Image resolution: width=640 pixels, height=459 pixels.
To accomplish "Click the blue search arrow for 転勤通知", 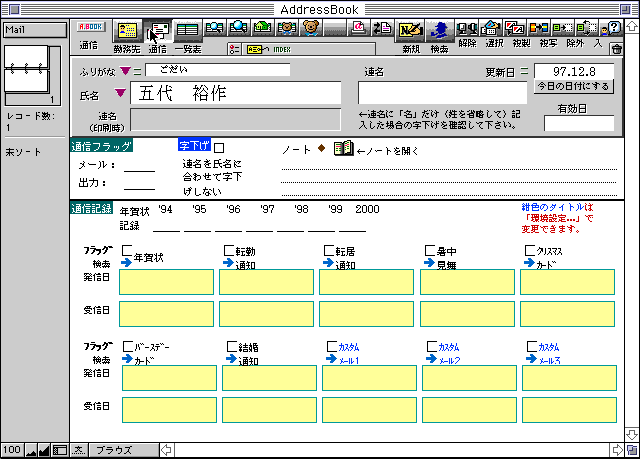I will (x=229, y=263).
